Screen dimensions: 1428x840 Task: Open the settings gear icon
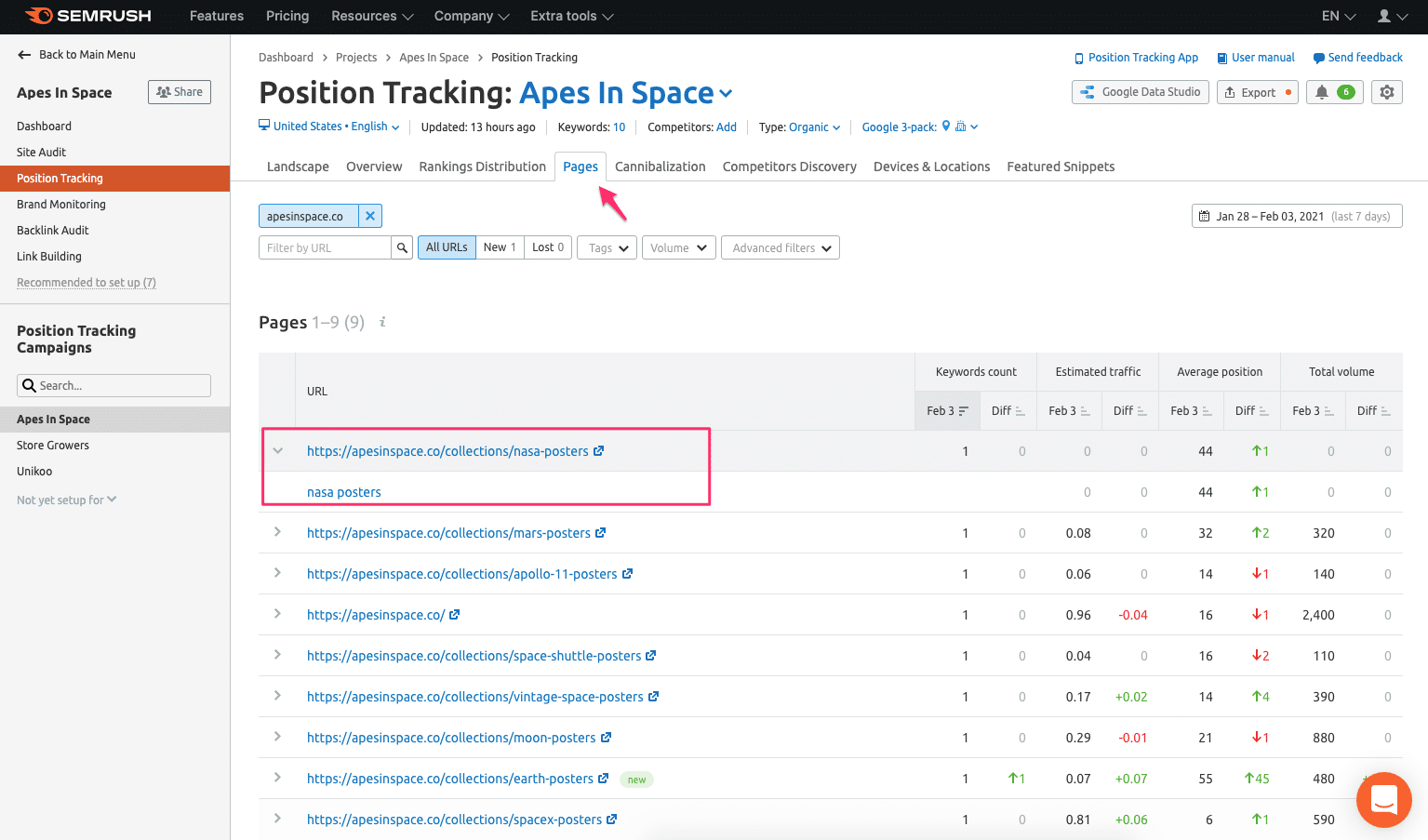[x=1387, y=92]
